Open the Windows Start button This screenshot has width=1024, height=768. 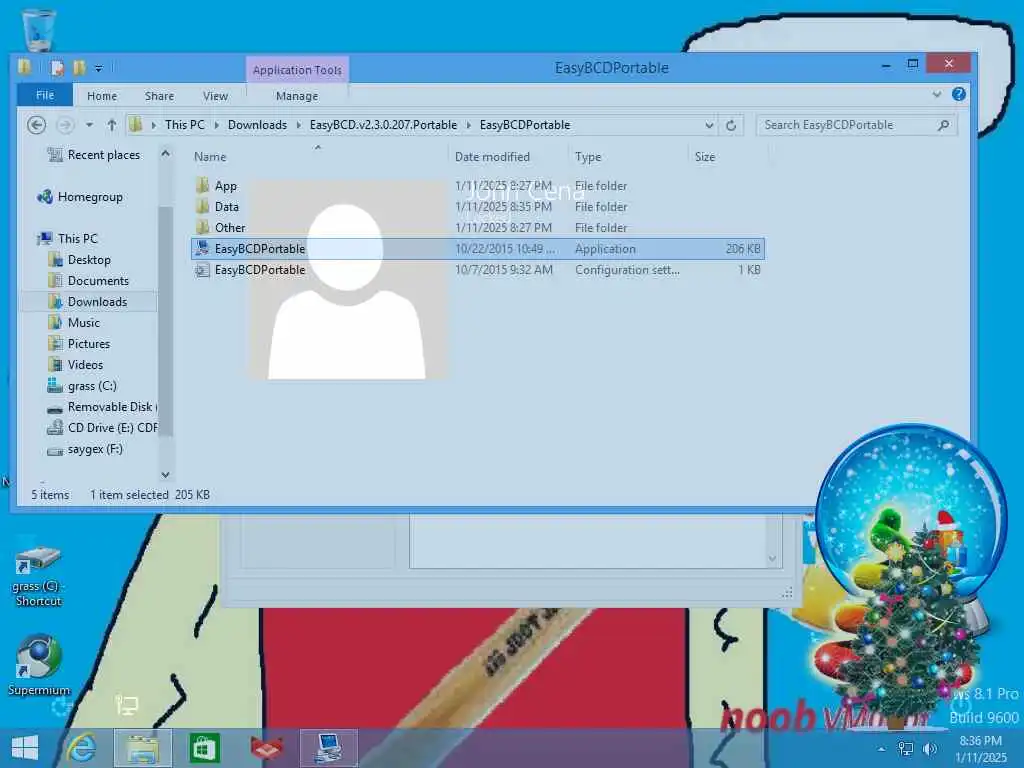(25, 748)
